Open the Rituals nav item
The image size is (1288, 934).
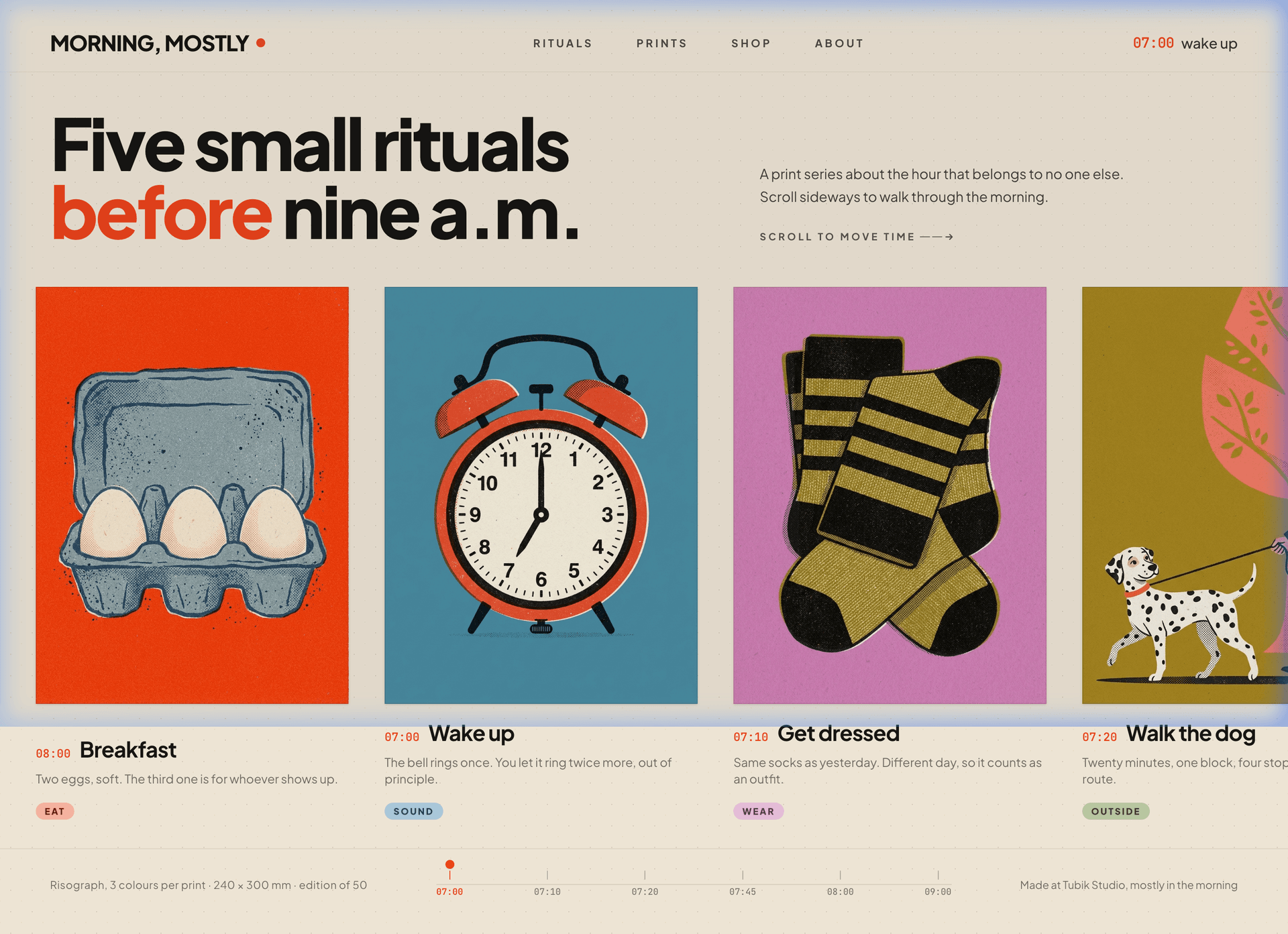(x=562, y=44)
